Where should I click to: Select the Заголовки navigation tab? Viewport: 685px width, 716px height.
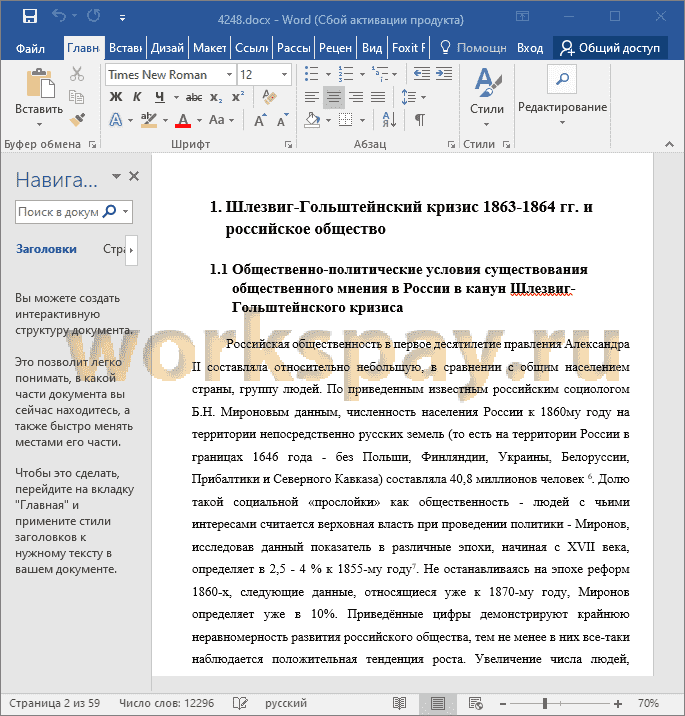[46, 249]
